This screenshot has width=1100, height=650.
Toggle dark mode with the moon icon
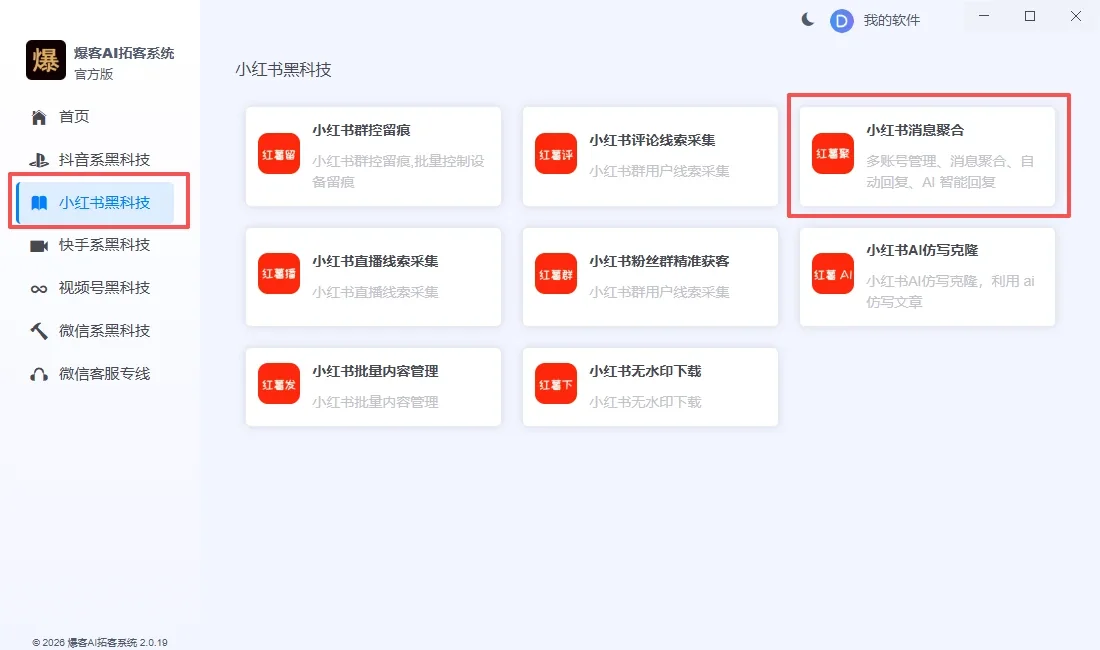[808, 20]
